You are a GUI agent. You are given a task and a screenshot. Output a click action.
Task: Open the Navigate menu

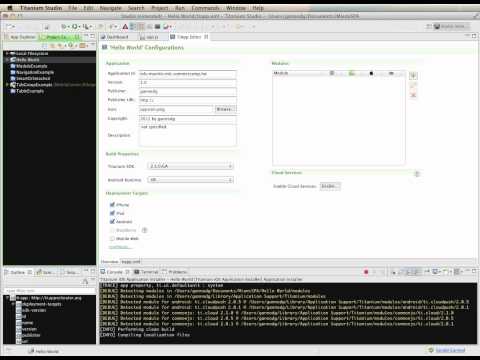(x=110, y=8)
